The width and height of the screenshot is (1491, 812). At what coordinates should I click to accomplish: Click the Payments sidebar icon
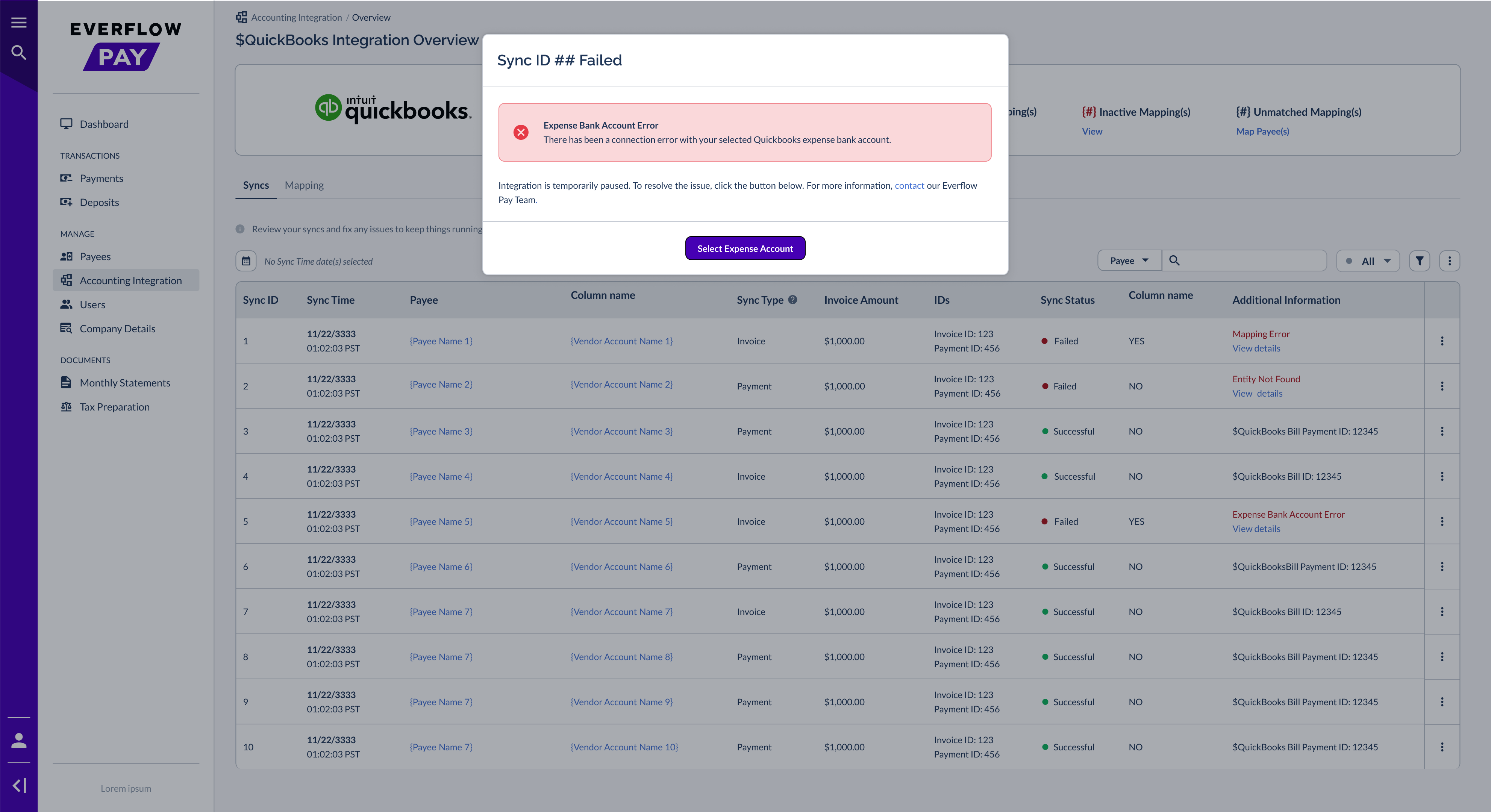point(66,178)
